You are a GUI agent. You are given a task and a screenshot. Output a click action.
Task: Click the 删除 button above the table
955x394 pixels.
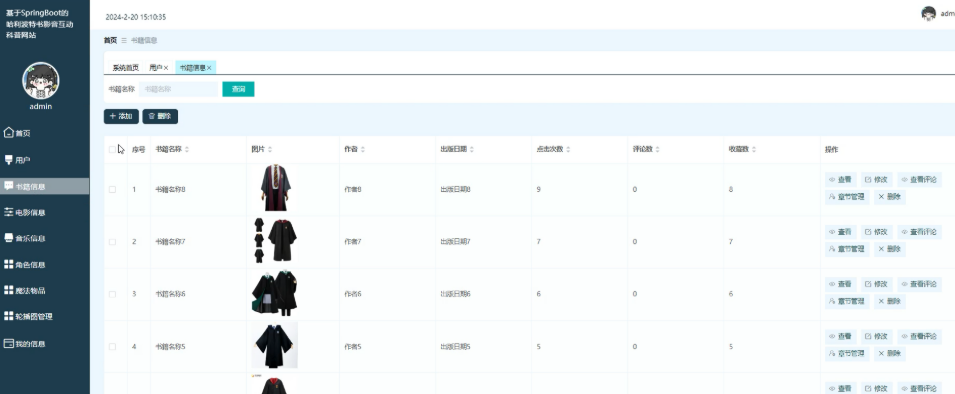pyautogui.click(x=160, y=116)
